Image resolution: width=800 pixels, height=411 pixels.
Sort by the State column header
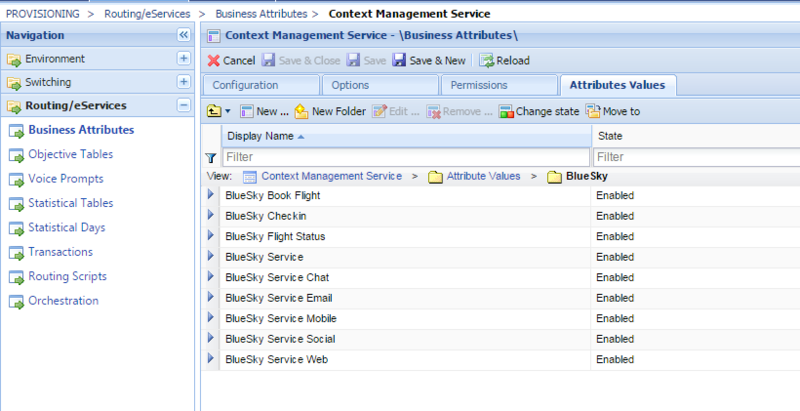[x=696, y=136]
